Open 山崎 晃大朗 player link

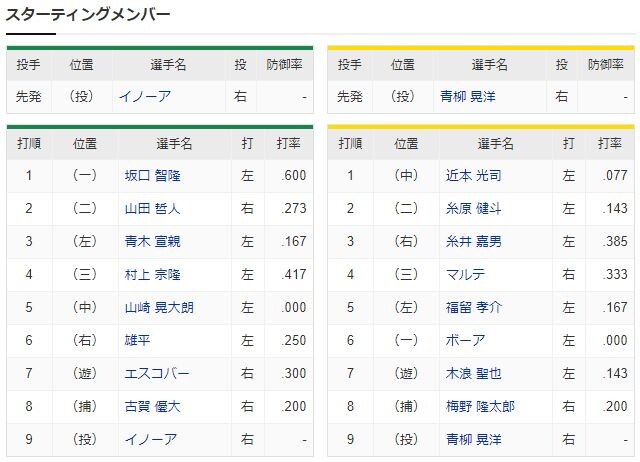pos(159,308)
